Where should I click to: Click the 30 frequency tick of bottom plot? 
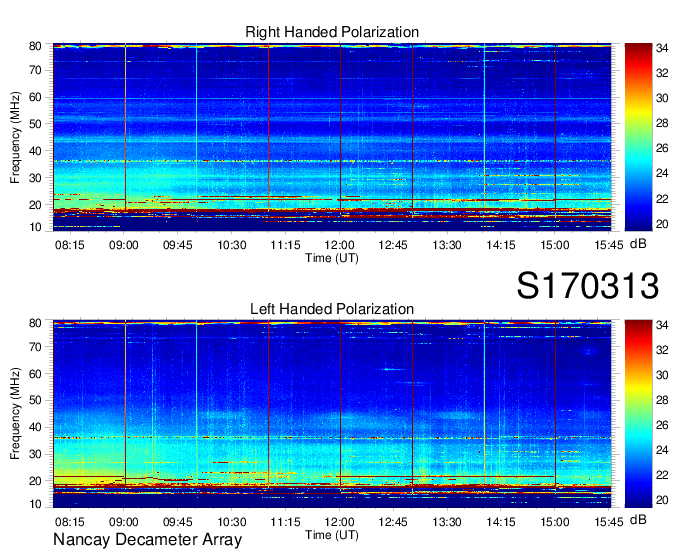35,454
